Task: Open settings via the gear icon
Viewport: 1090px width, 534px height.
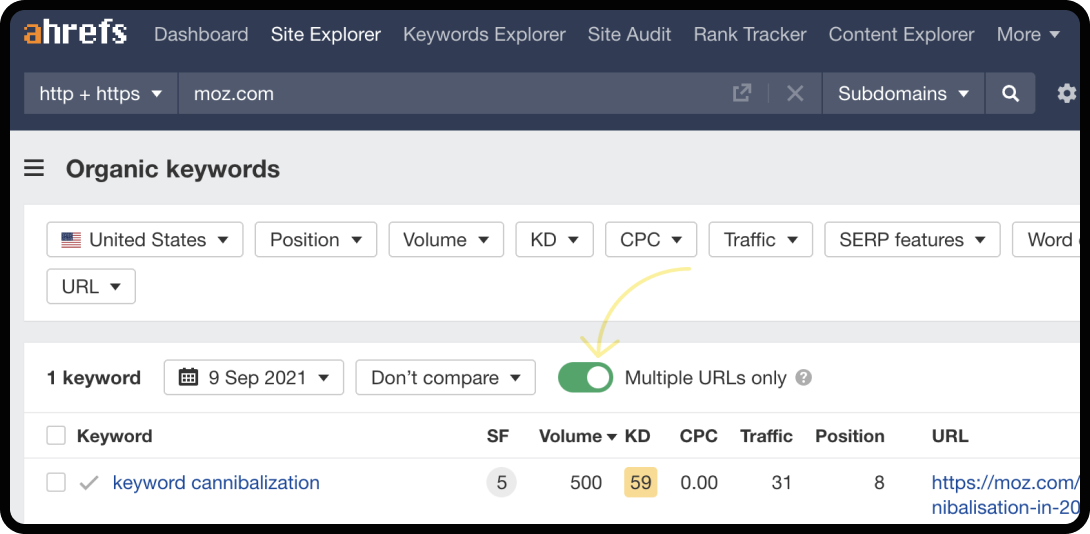Action: (1066, 93)
